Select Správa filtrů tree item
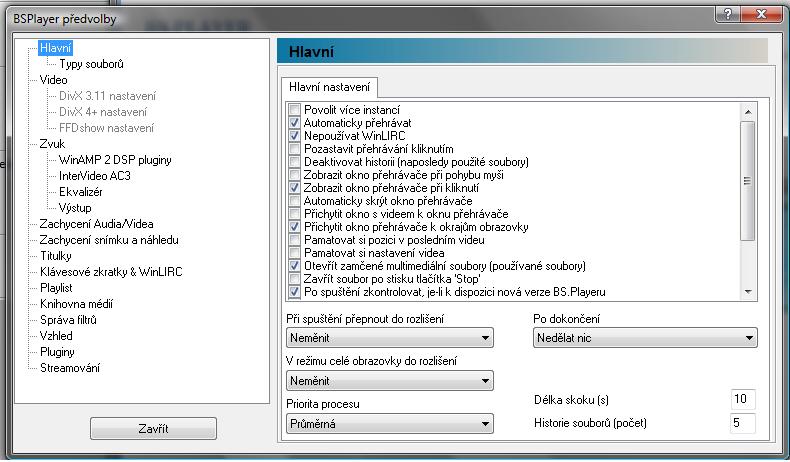The width and height of the screenshot is (790, 462). point(68,320)
